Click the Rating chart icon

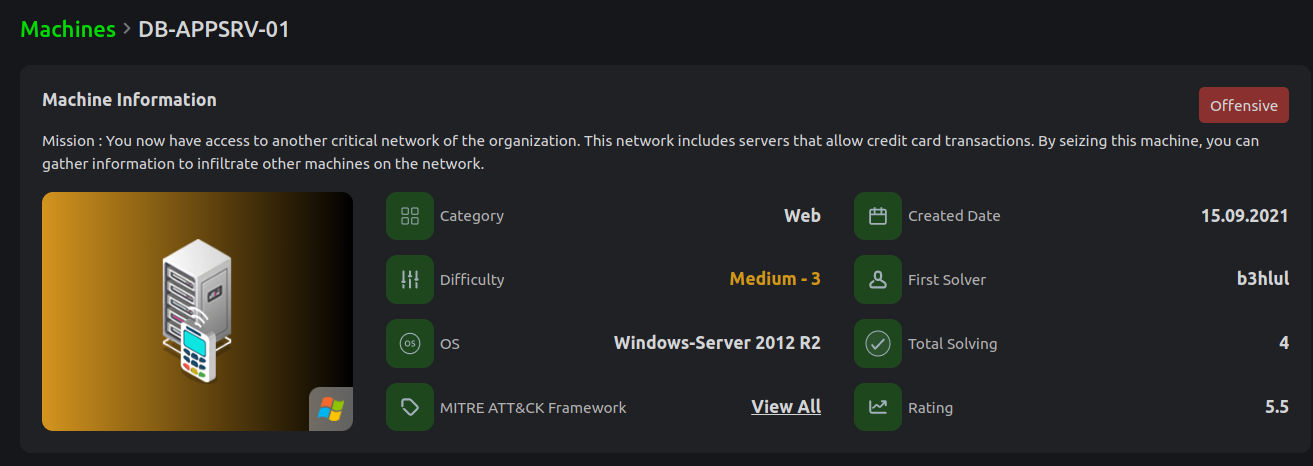tap(878, 407)
